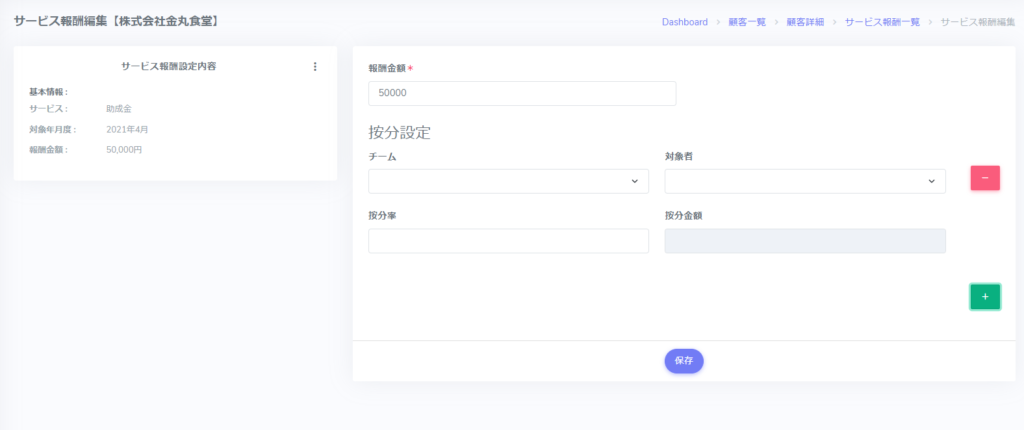This screenshot has width=1024, height=430.
Task: Return to サービス報酬一覧 breadcrumb
Action: click(x=882, y=21)
